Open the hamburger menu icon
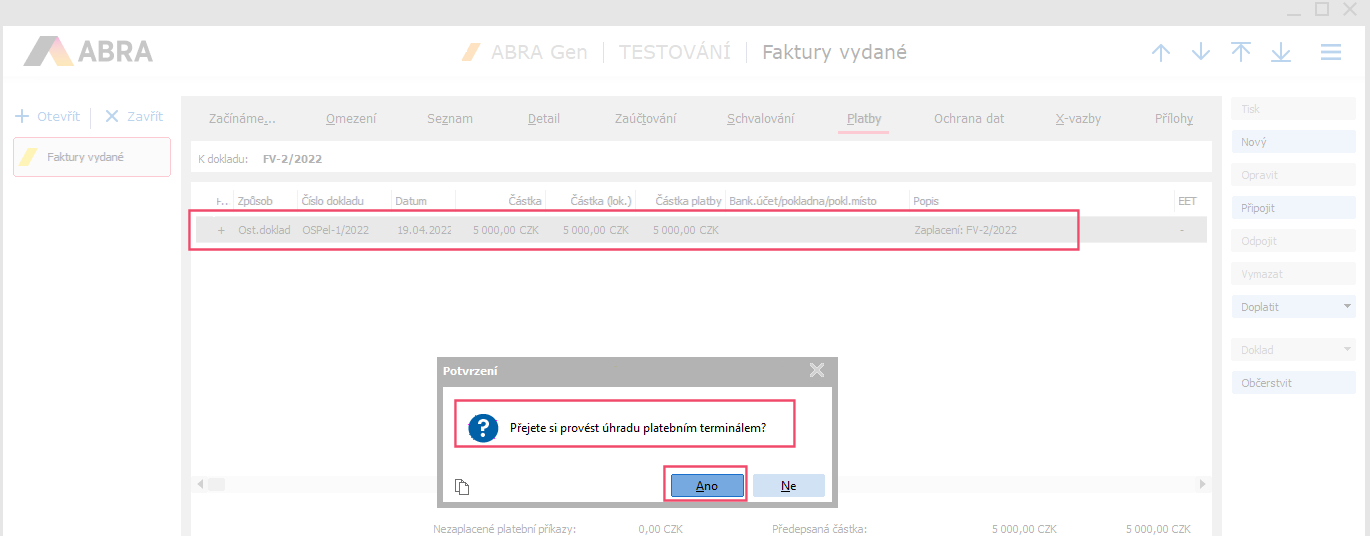Viewport: 1370px width, 536px height. pyautogui.click(x=1330, y=53)
